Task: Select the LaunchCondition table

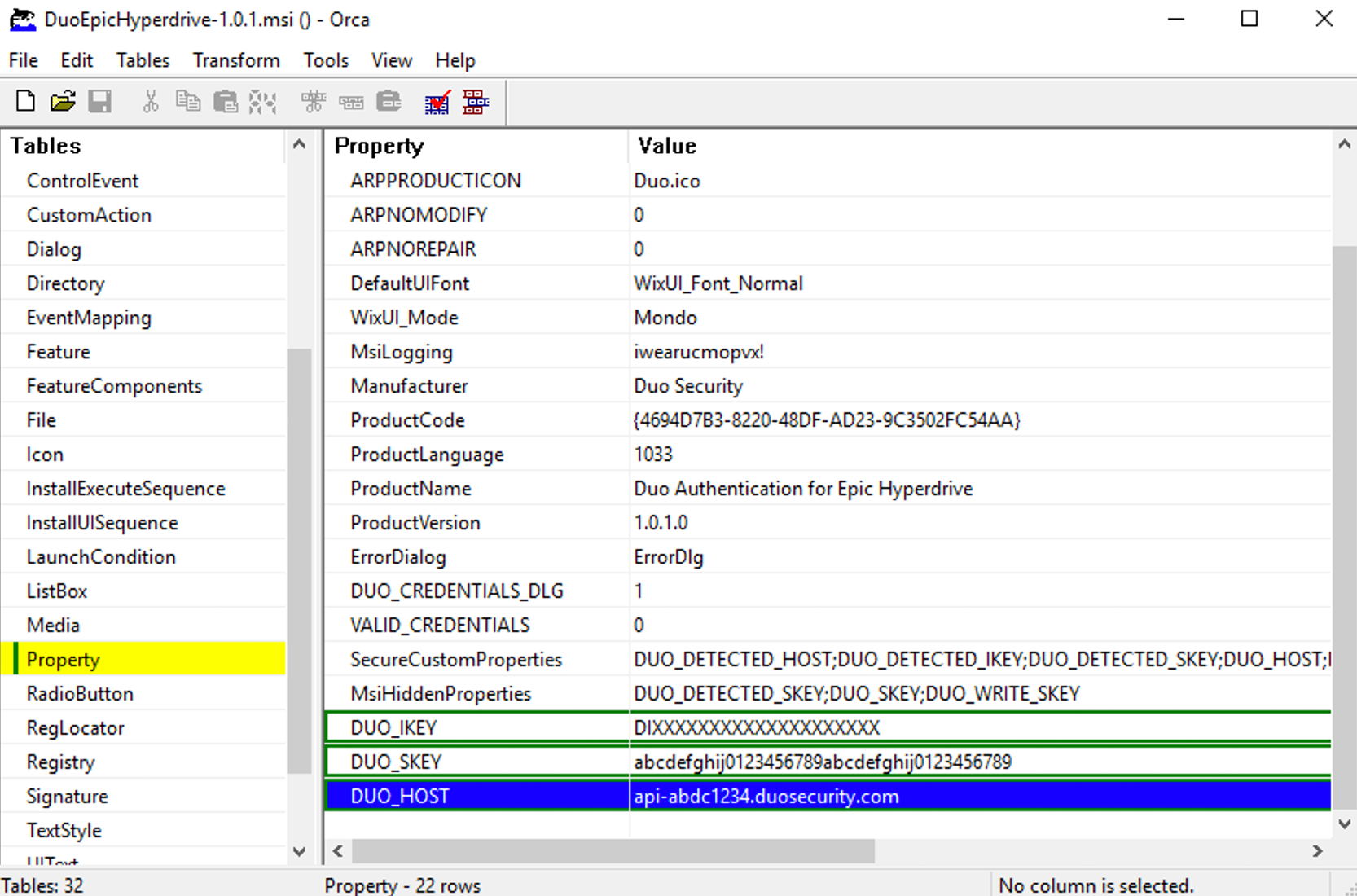Action: pos(101,557)
